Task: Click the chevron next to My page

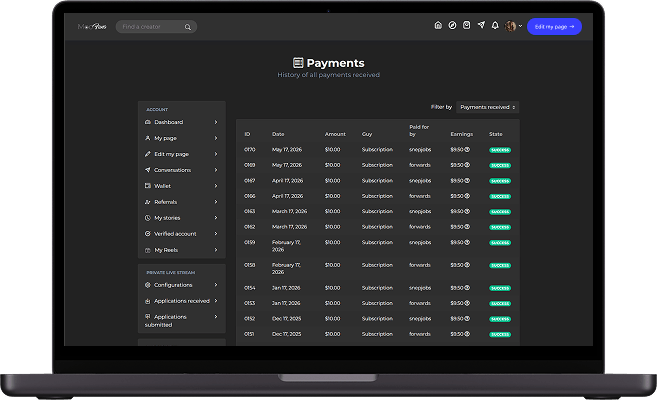Action: click(x=216, y=138)
